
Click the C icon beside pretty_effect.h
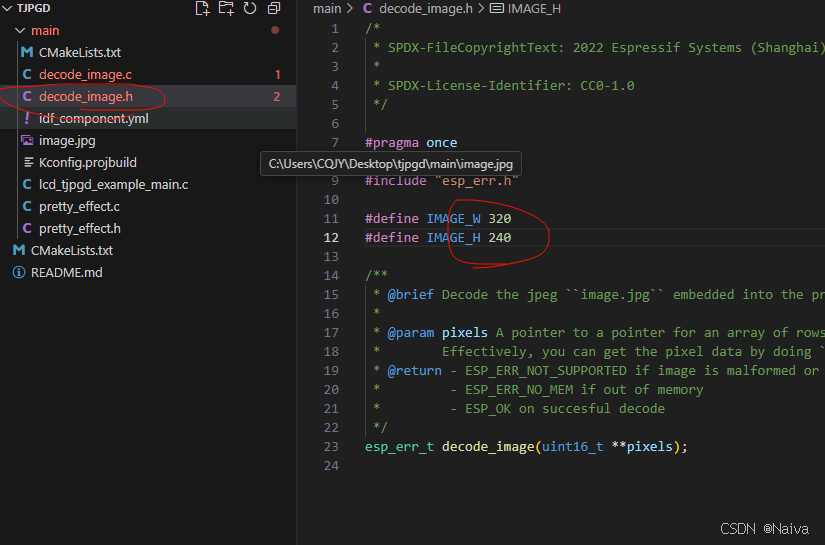coord(27,229)
